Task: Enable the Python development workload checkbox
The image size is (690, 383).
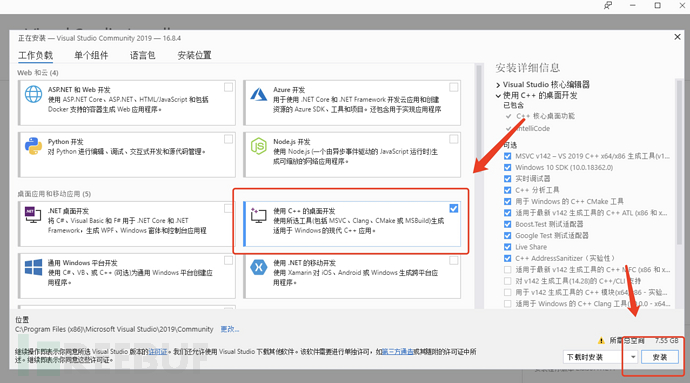Action: point(228,139)
